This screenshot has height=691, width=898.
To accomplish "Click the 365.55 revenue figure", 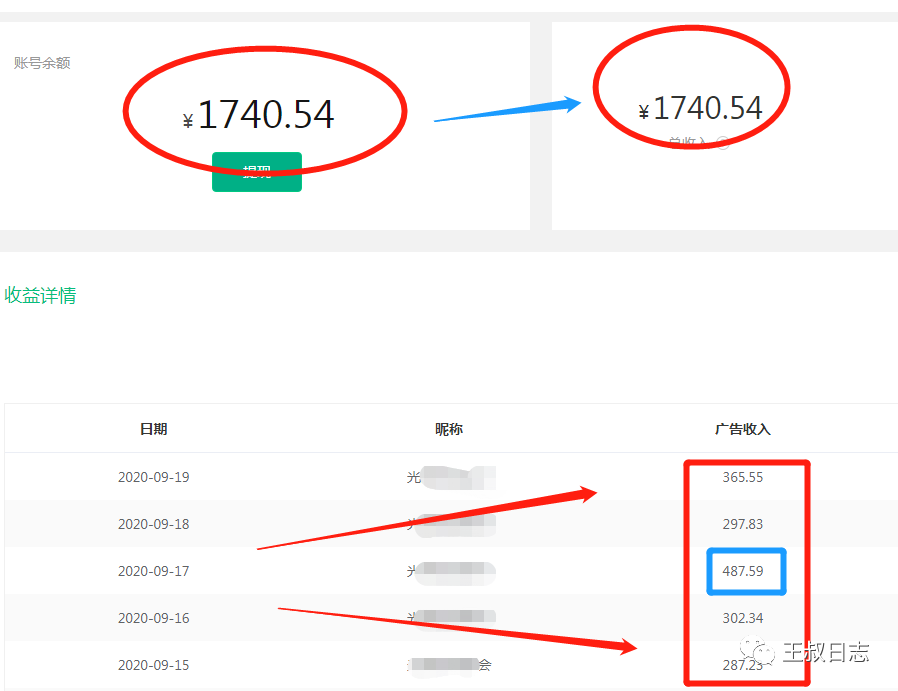I will click(743, 477).
